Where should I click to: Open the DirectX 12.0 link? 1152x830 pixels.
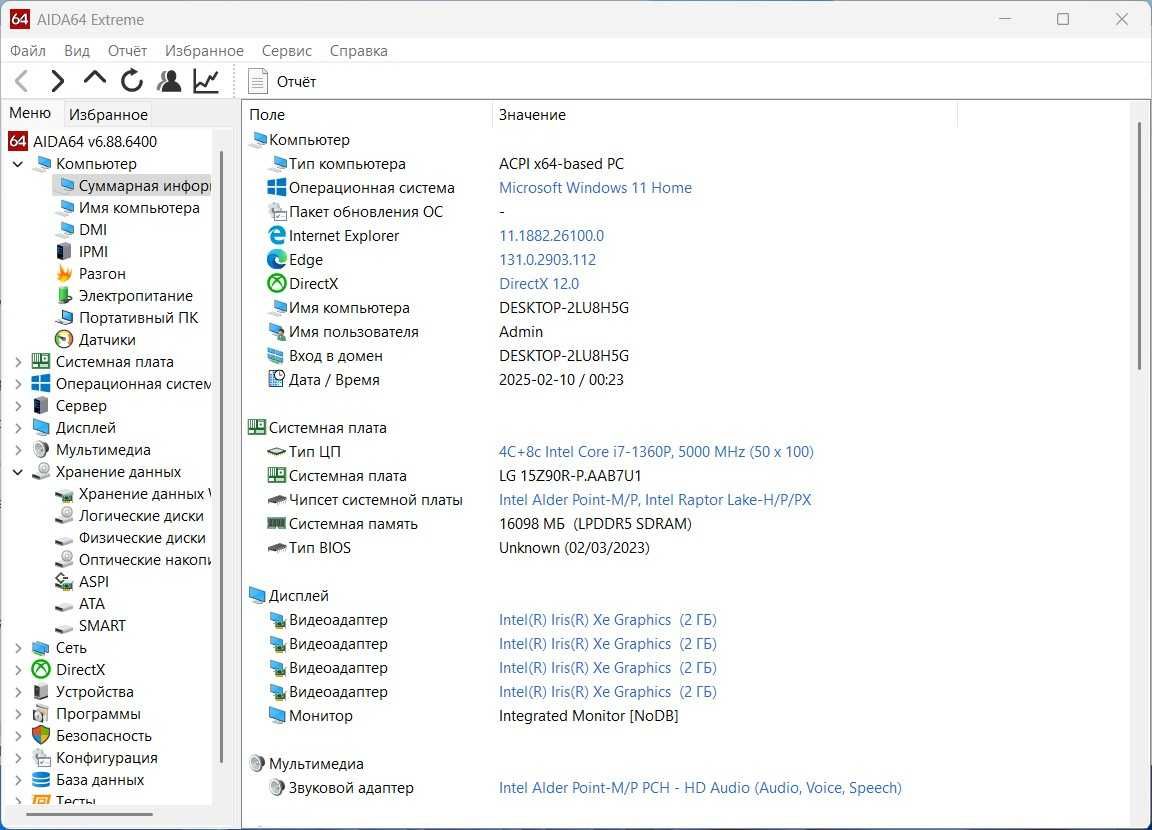point(539,284)
